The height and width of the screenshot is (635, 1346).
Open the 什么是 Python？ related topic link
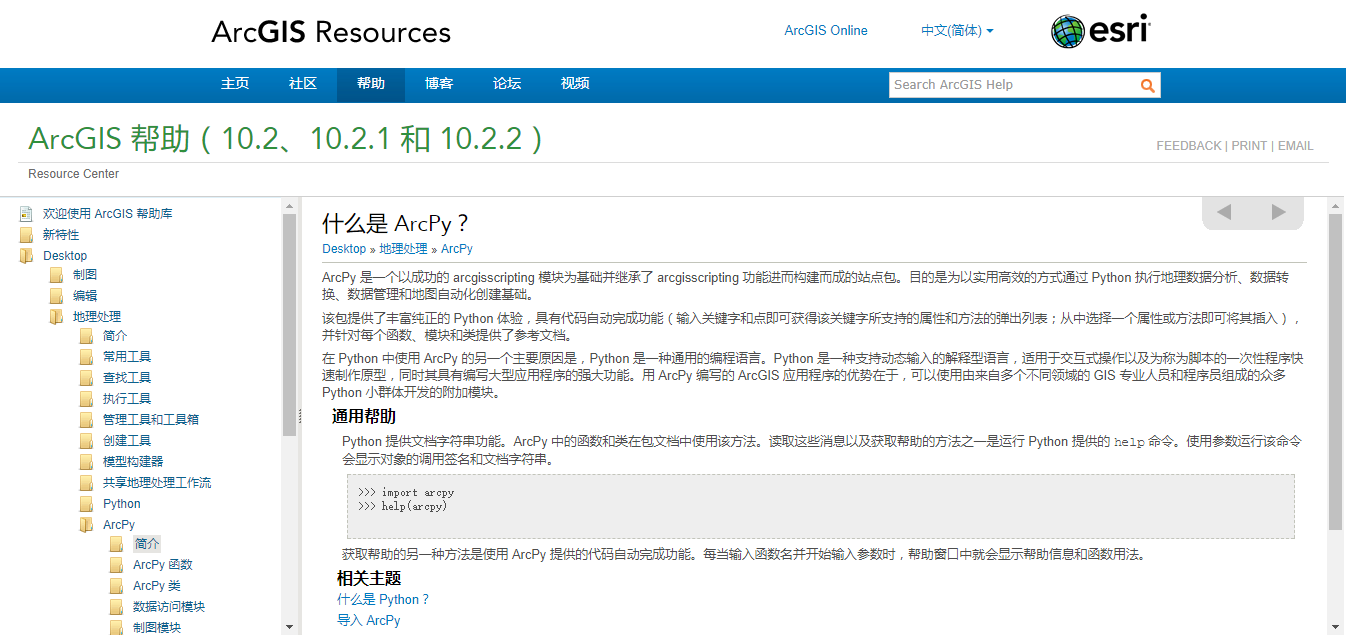pyautogui.click(x=383, y=600)
